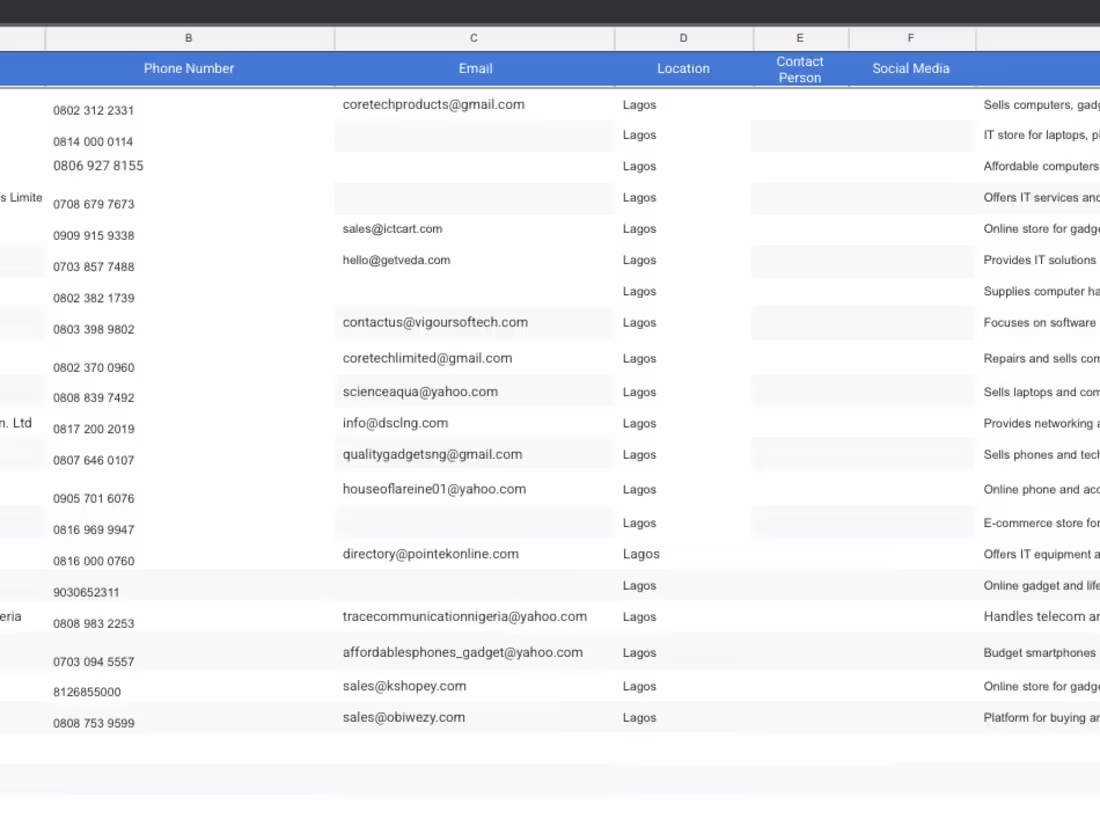The width and height of the screenshot is (1100, 826).
Task: Click email info@dsclng.com
Action: pyautogui.click(x=395, y=423)
